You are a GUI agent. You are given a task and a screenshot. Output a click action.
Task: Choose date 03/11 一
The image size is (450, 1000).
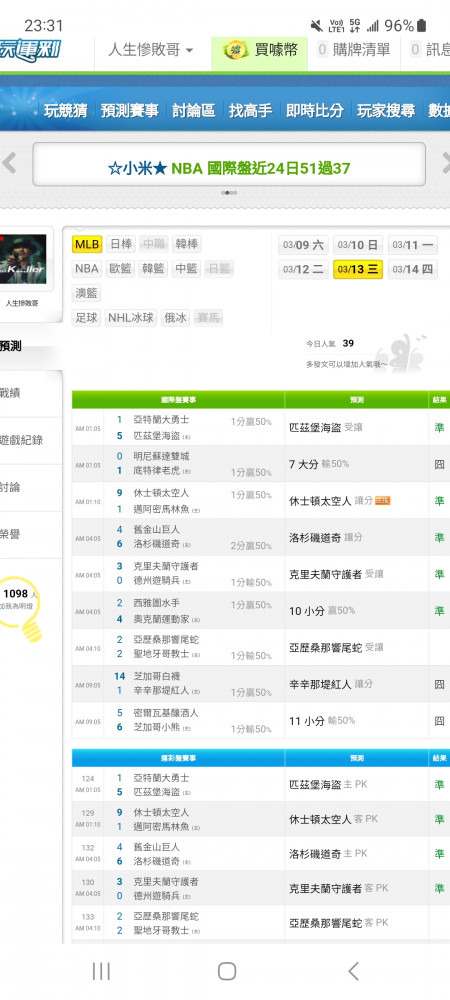click(412, 245)
